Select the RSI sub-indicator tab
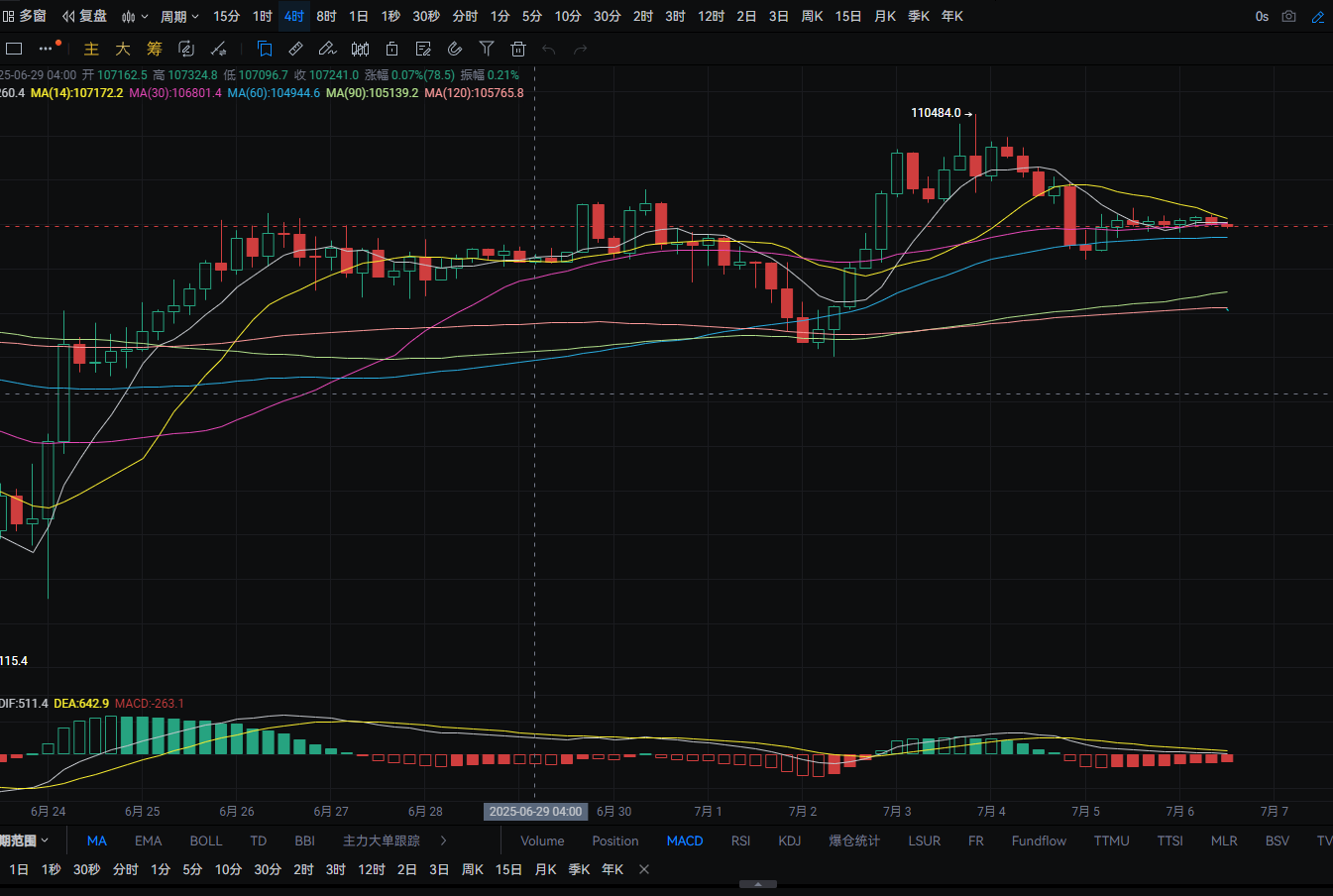Viewport: 1333px width, 896px height. point(740,840)
